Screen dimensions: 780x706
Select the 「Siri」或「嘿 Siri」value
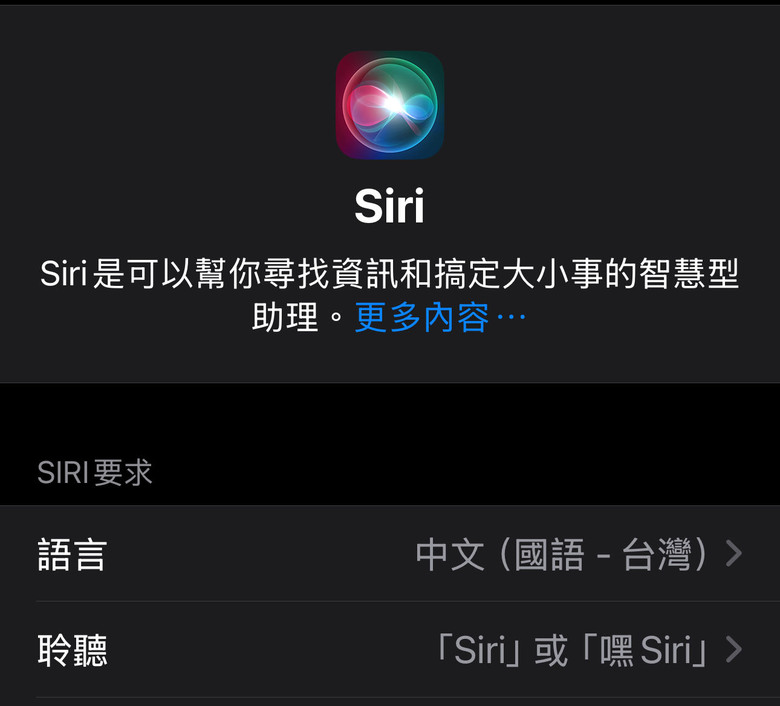coord(572,650)
